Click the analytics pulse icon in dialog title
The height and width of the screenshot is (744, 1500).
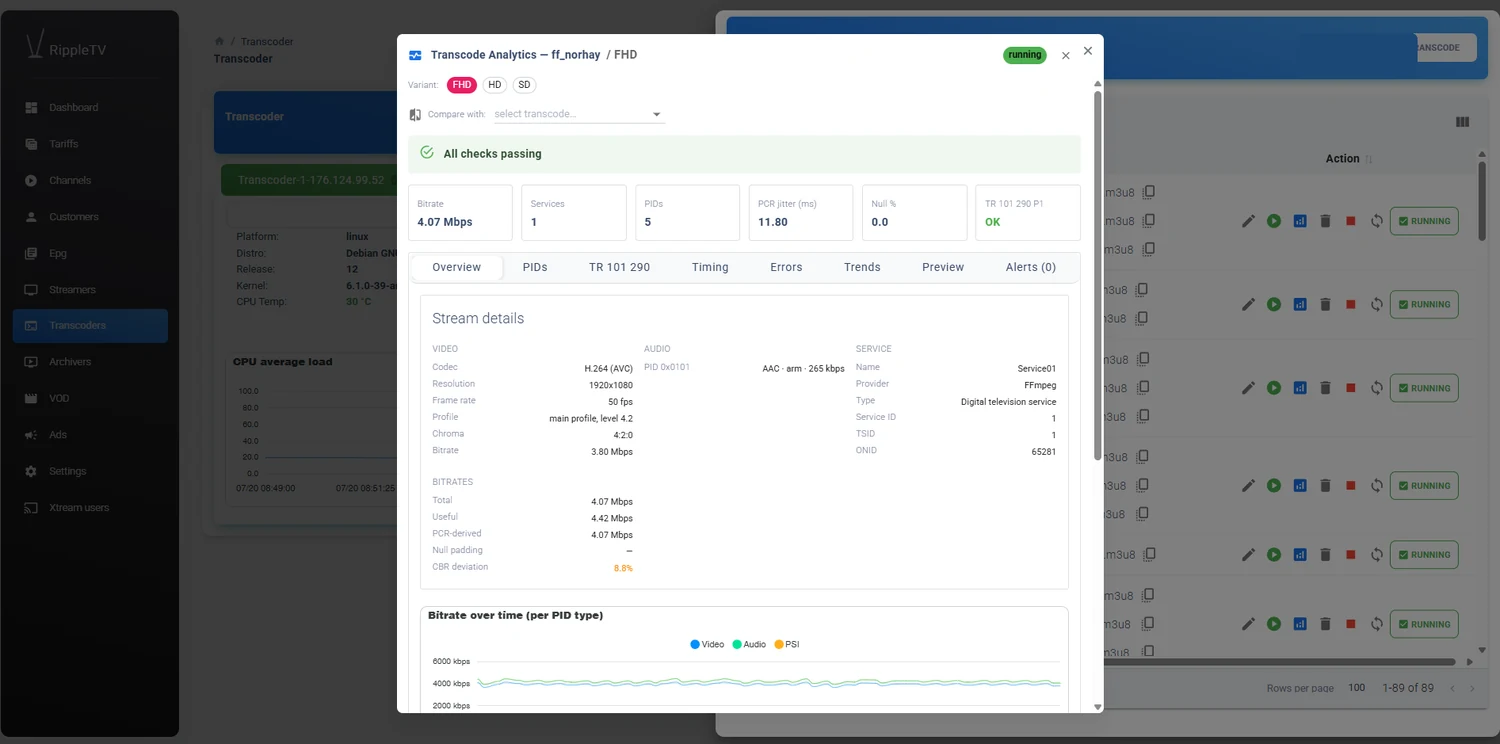[x=415, y=55]
